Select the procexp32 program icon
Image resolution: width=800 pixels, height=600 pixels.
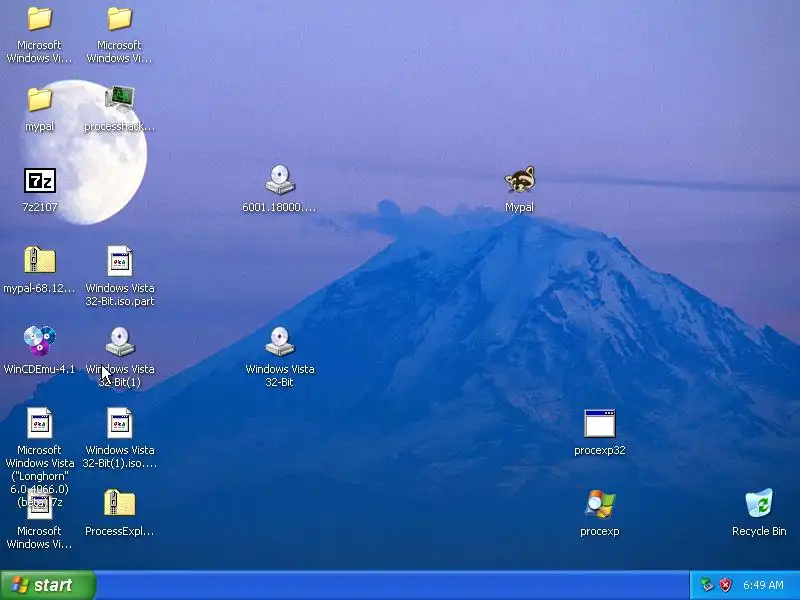(x=599, y=423)
